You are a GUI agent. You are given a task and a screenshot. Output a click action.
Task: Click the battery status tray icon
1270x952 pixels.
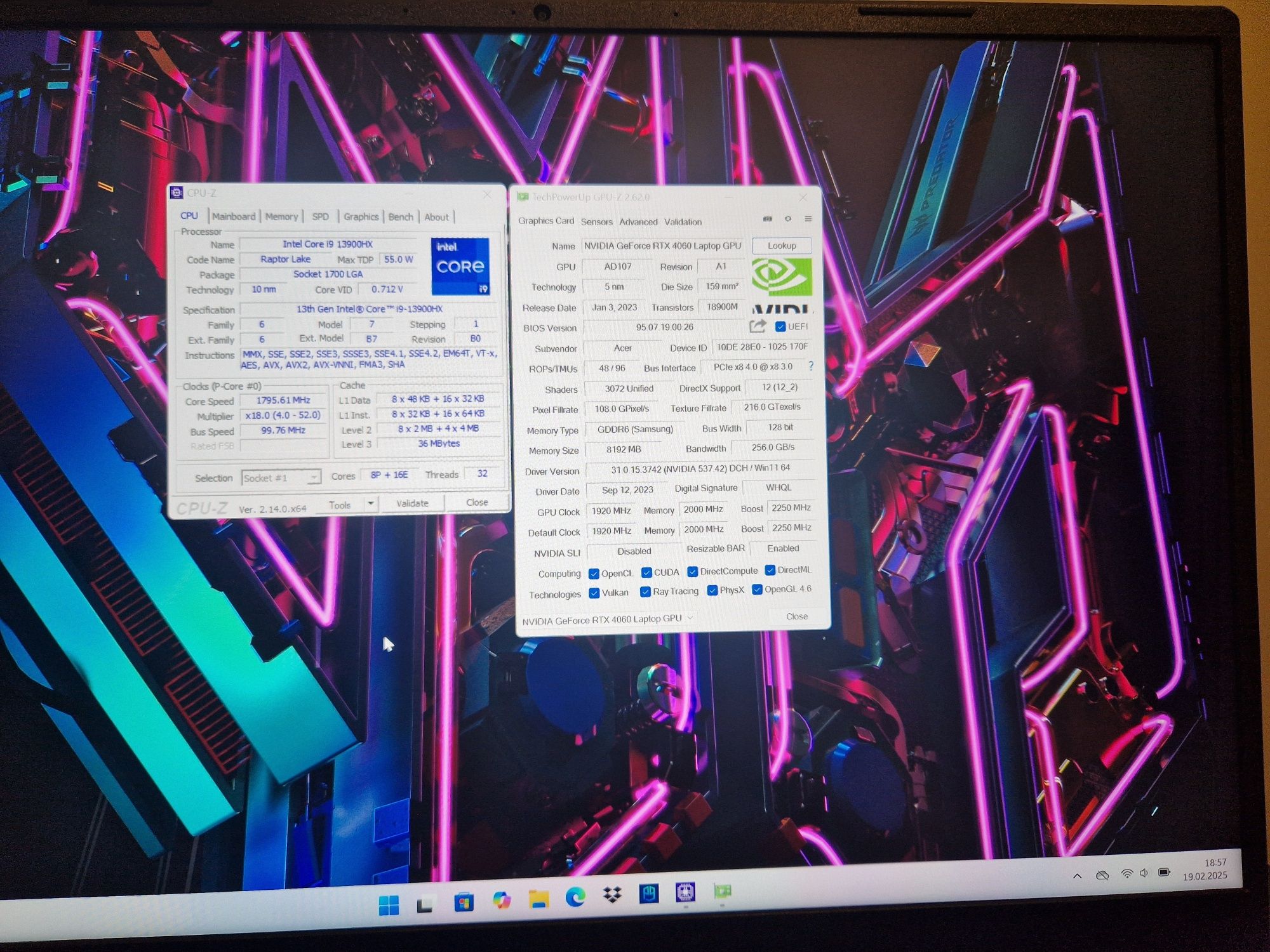coord(1164,872)
